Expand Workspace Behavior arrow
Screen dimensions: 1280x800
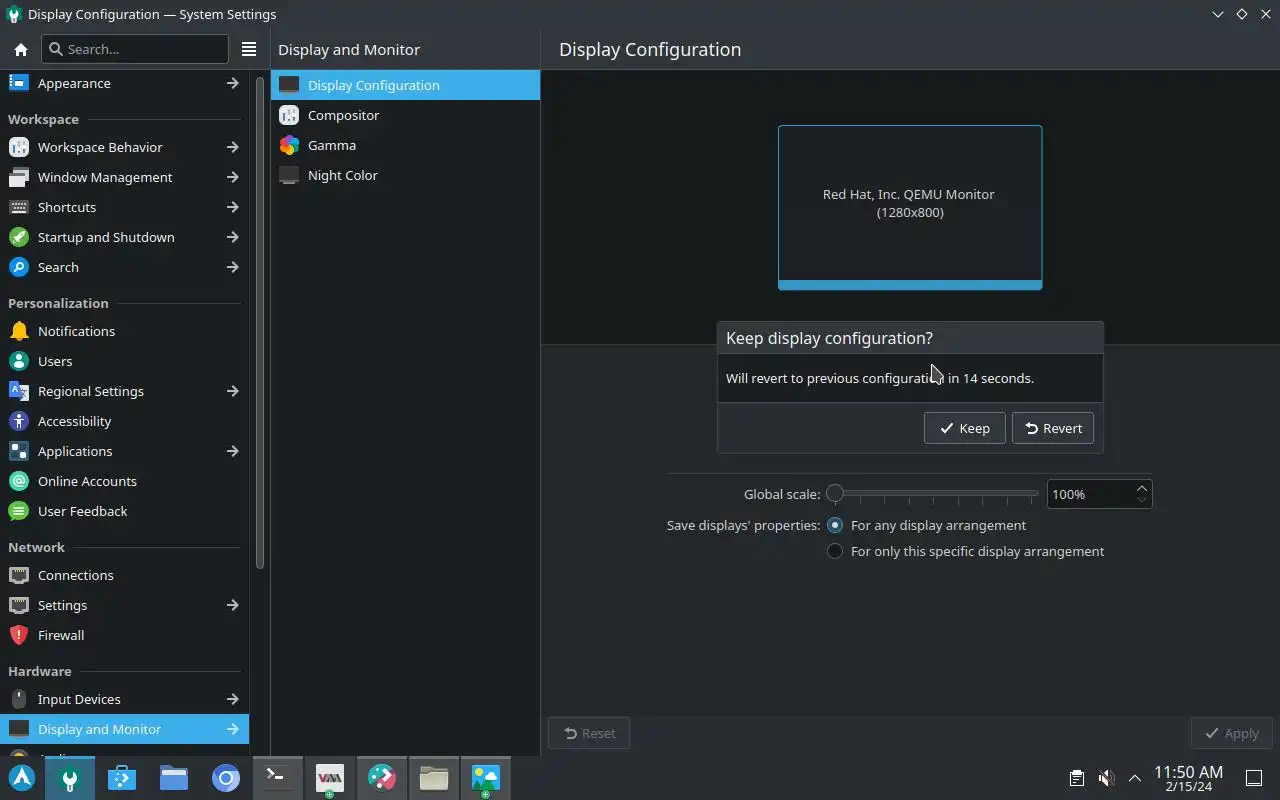[x=232, y=147]
